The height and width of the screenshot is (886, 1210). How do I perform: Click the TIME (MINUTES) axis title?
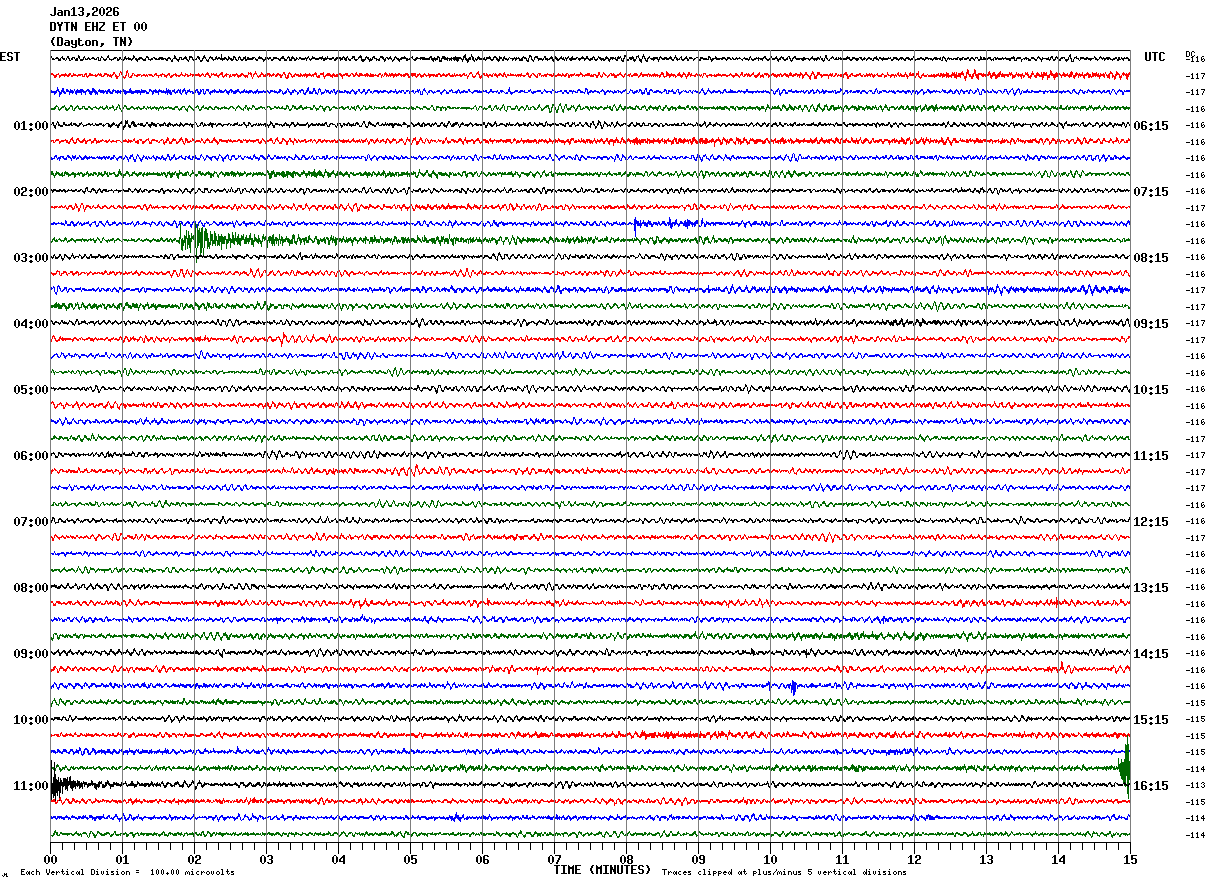pos(602,870)
